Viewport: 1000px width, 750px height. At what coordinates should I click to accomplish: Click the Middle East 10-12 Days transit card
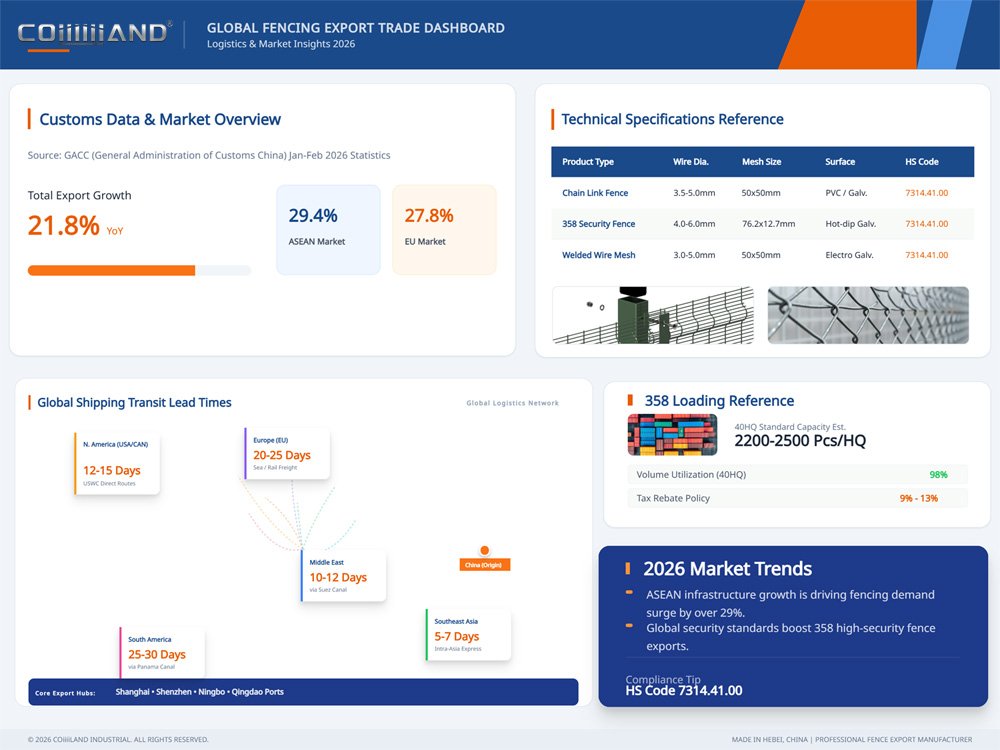point(344,576)
